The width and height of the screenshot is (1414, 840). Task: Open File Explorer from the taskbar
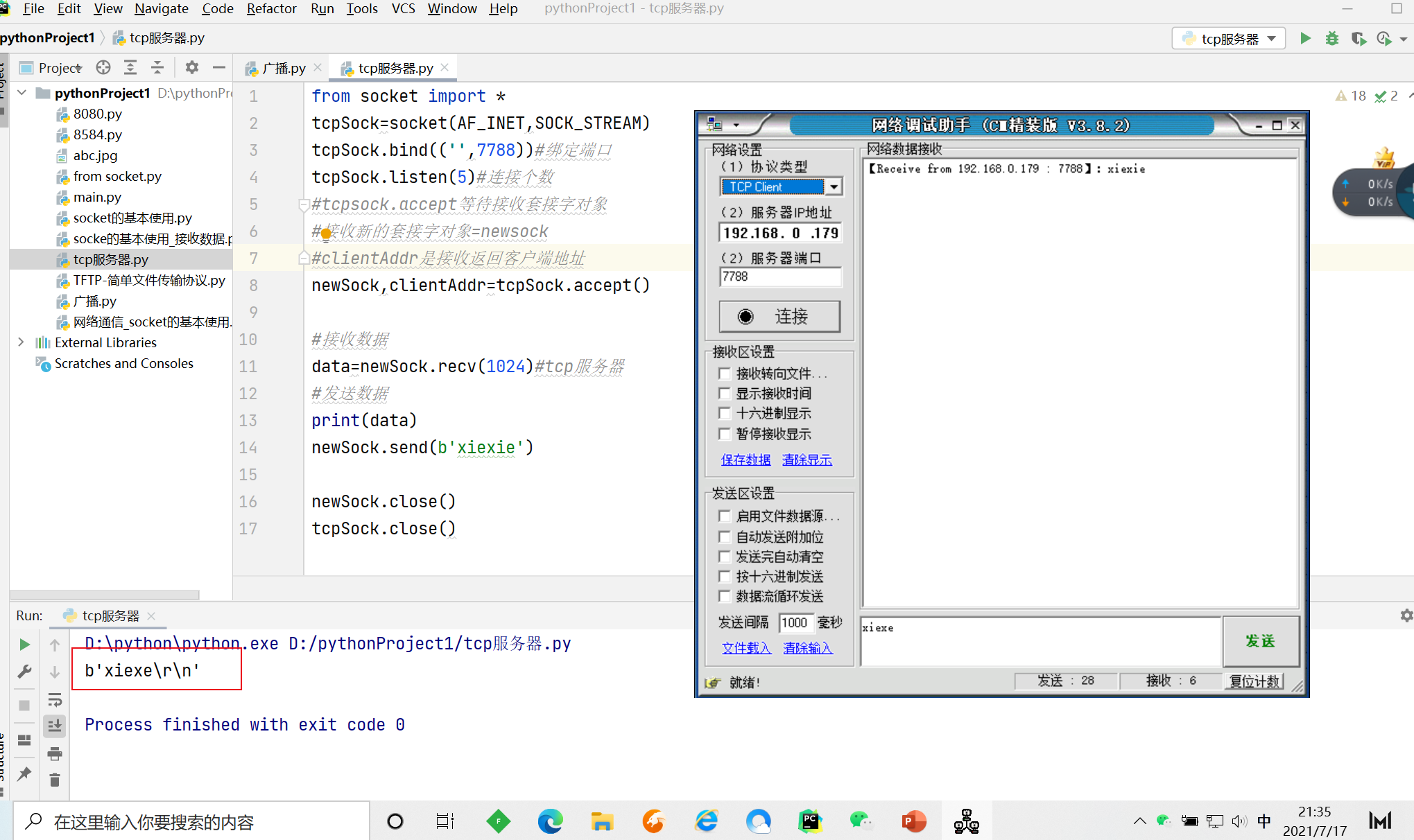602,821
